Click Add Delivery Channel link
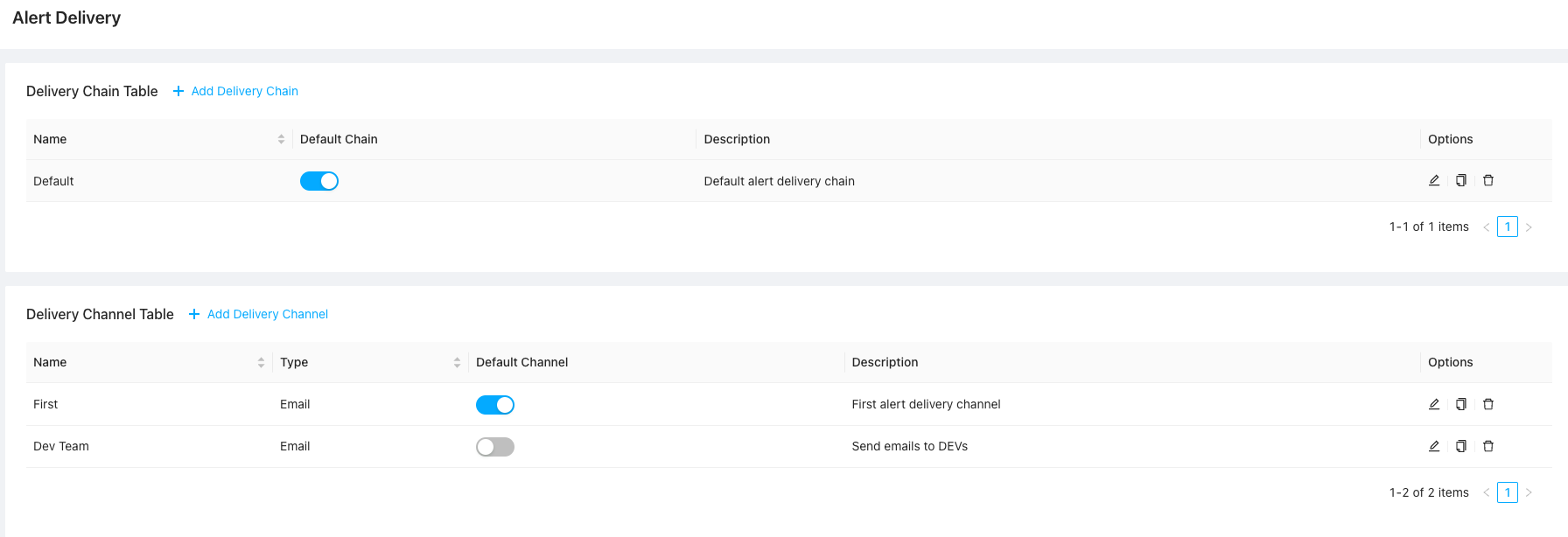The image size is (1568, 537). (267, 314)
